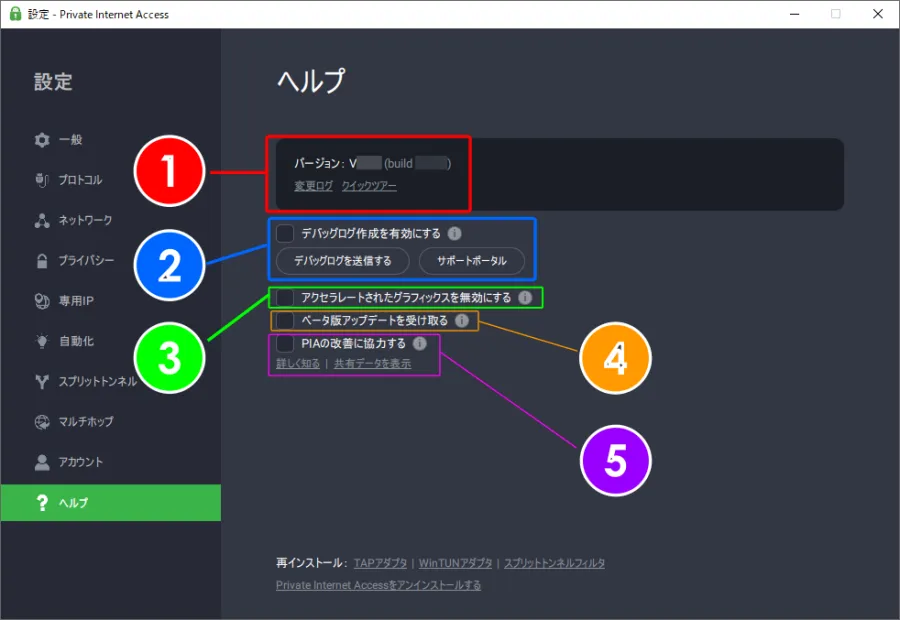Click the 自動化 lightbulb icon
The image size is (900, 620).
pos(42,341)
